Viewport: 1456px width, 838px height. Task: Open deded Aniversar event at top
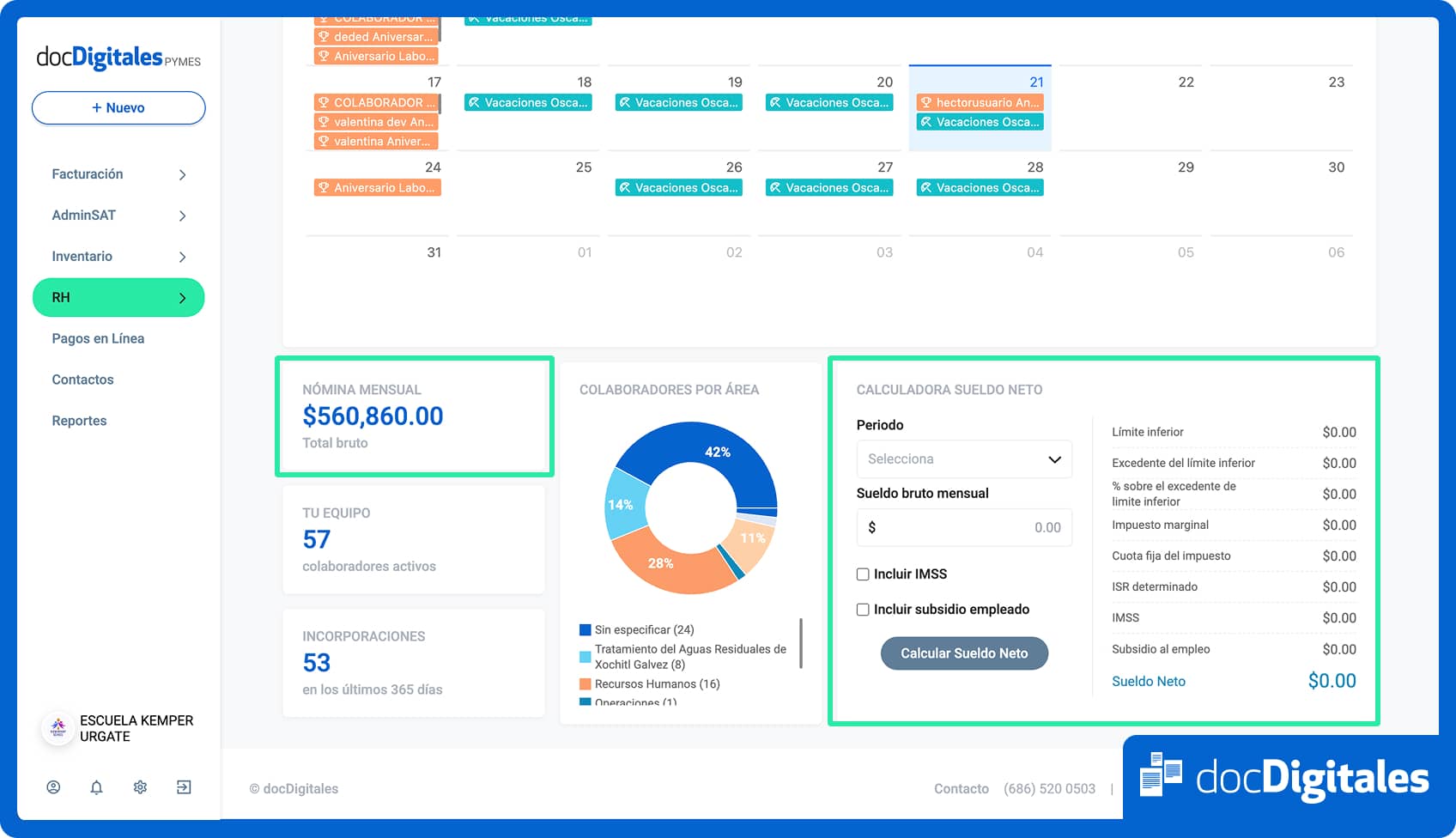pos(377,37)
